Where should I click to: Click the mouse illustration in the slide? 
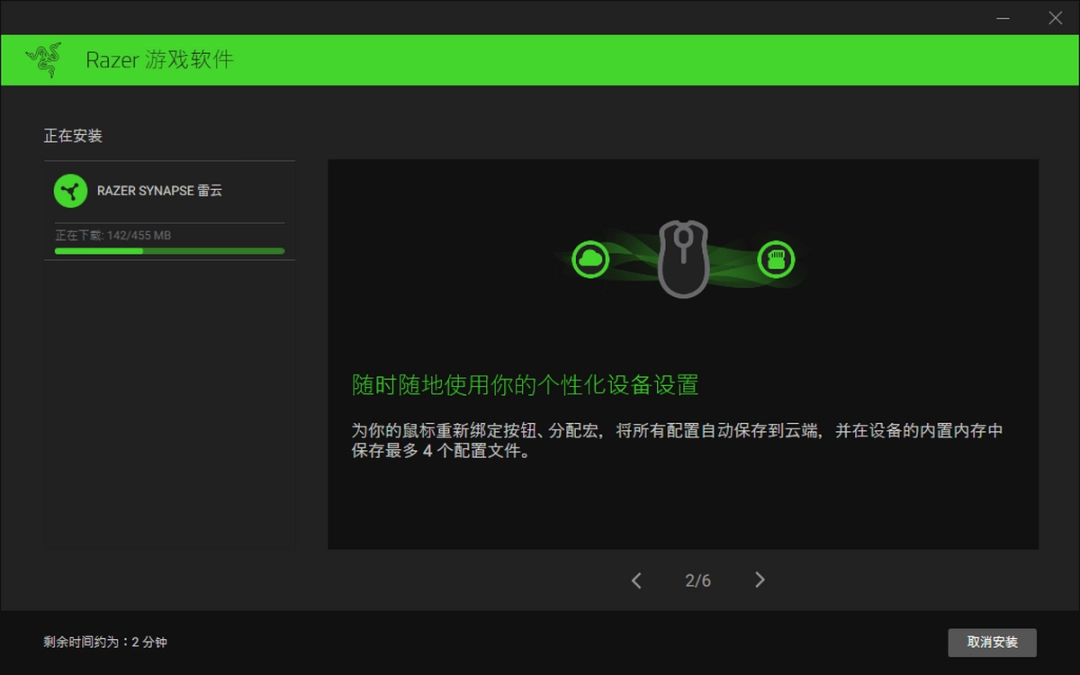pyautogui.click(x=683, y=260)
